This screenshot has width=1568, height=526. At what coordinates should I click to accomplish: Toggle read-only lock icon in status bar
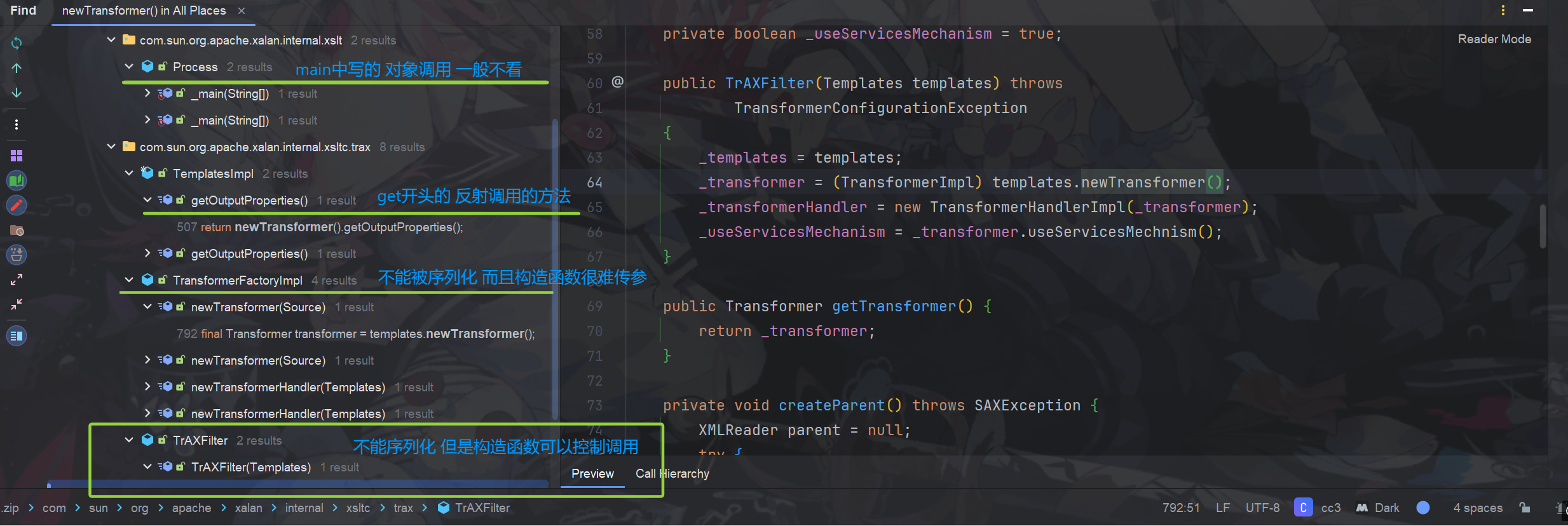pyautogui.click(x=1525, y=507)
